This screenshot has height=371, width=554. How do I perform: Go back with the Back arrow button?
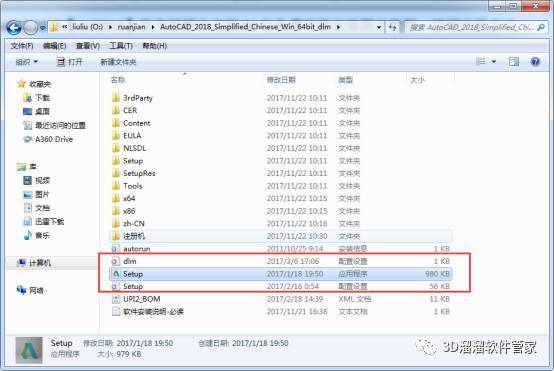coord(14,28)
